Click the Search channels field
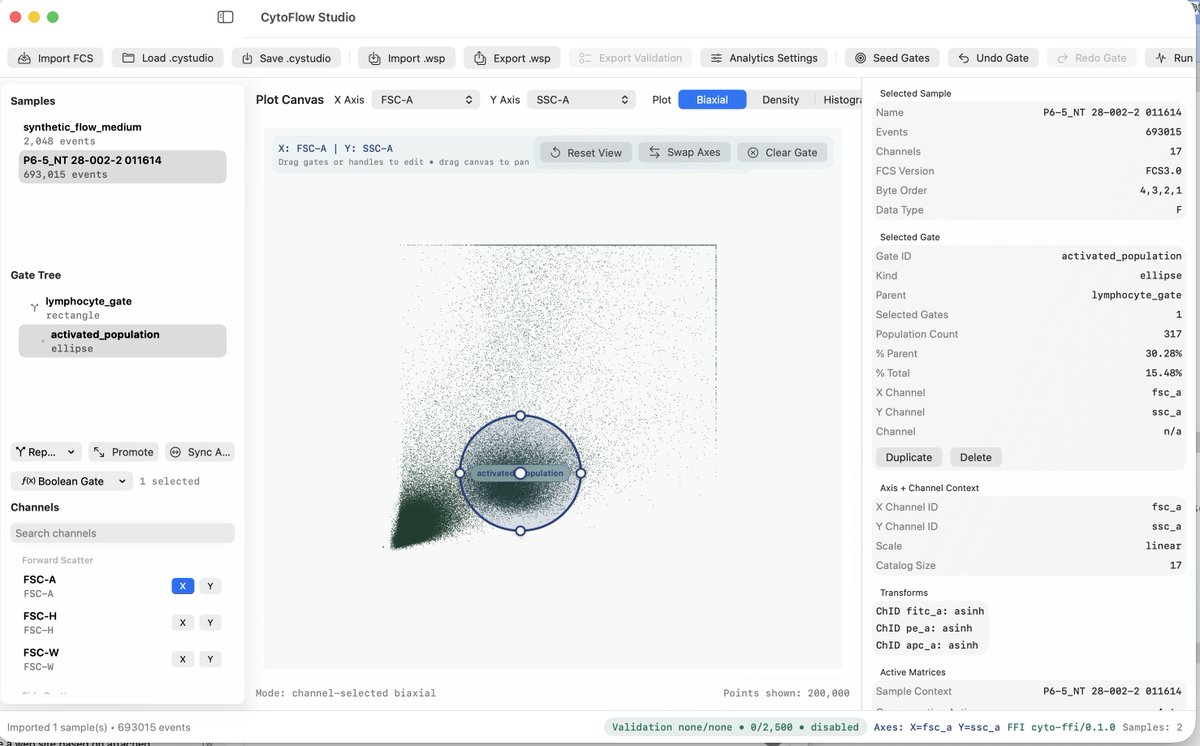The height and width of the screenshot is (746, 1200). click(x=122, y=533)
